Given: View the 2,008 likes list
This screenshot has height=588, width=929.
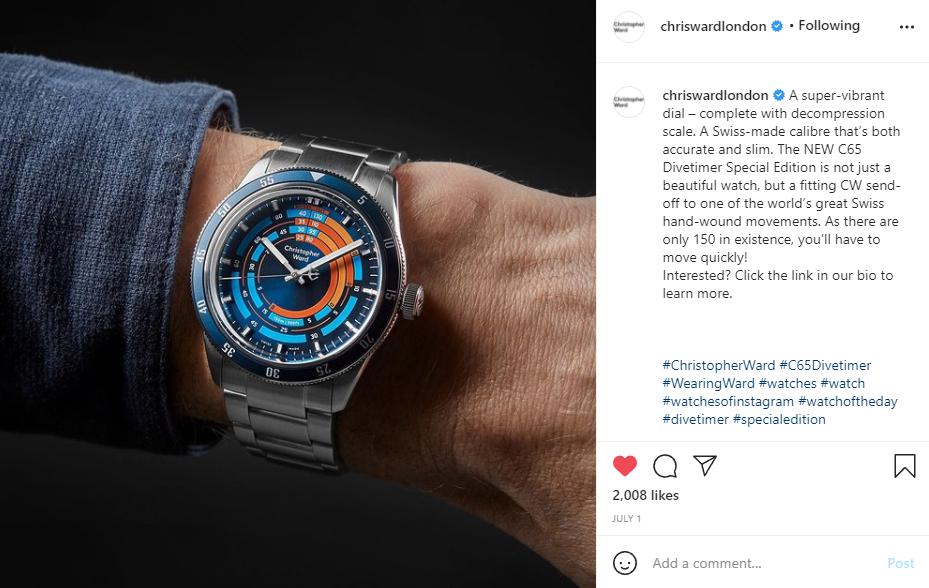Looking at the screenshot, I should coord(645,495).
